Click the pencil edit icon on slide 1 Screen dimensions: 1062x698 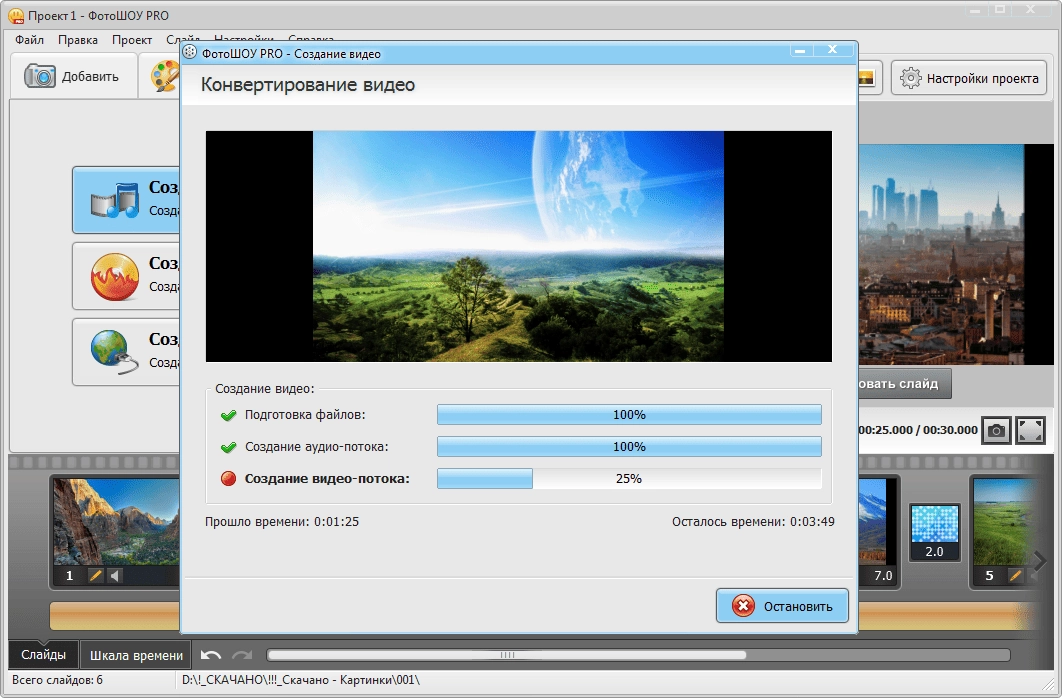tap(95, 575)
